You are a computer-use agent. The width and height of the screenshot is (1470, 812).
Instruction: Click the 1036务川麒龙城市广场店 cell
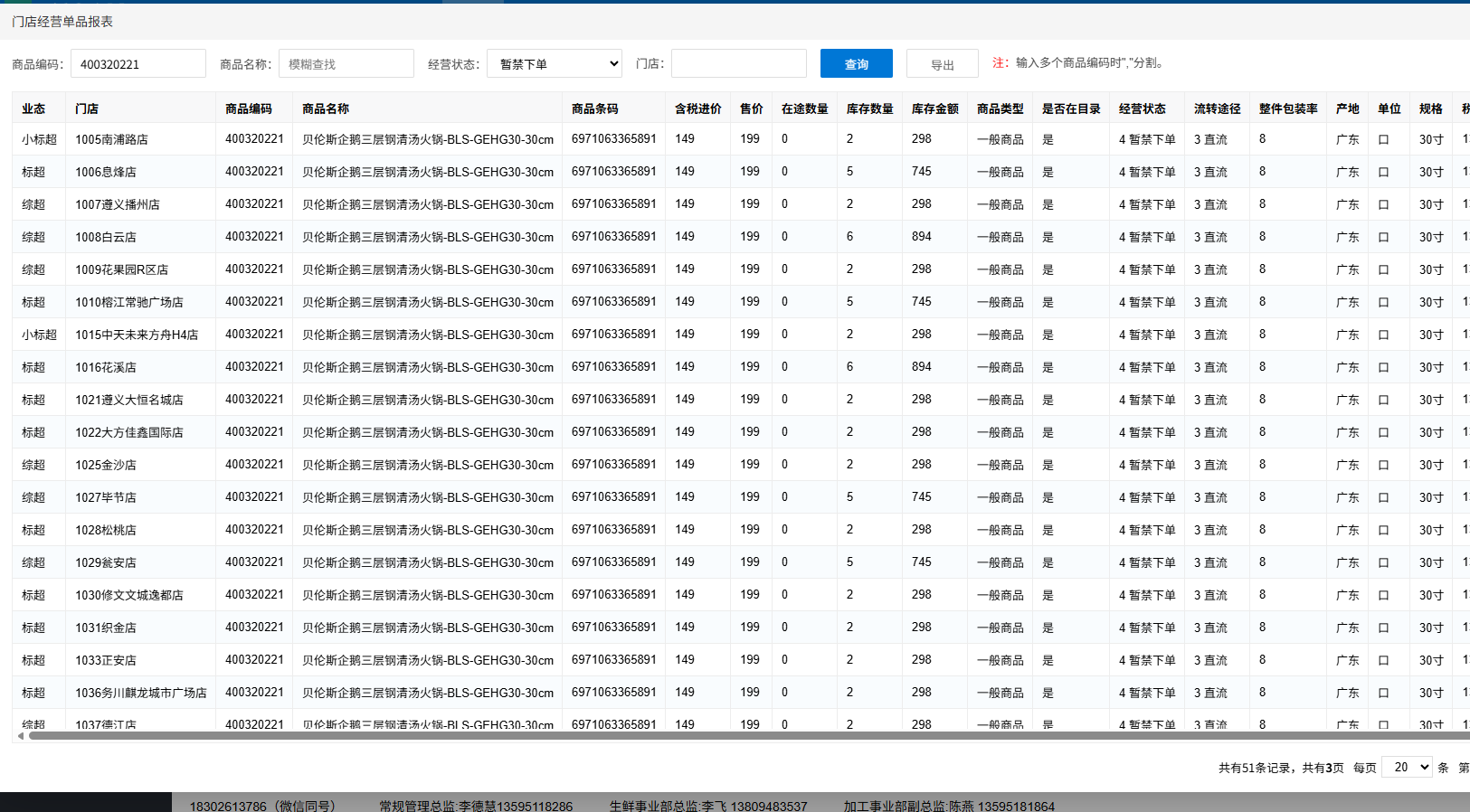click(141, 693)
